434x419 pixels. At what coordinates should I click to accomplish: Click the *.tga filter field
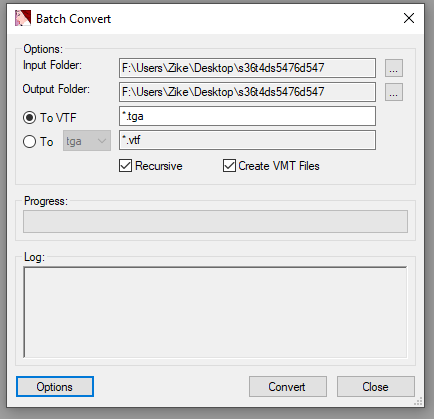pos(247,116)
